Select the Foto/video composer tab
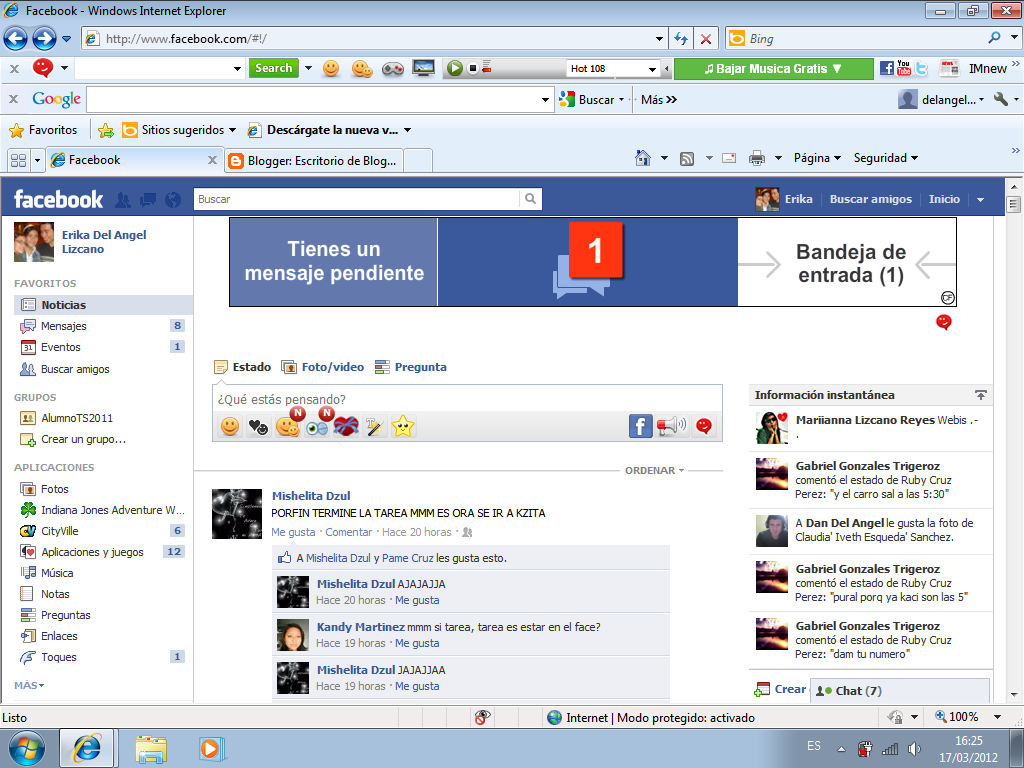The image size is (1024, 768). 334,366
